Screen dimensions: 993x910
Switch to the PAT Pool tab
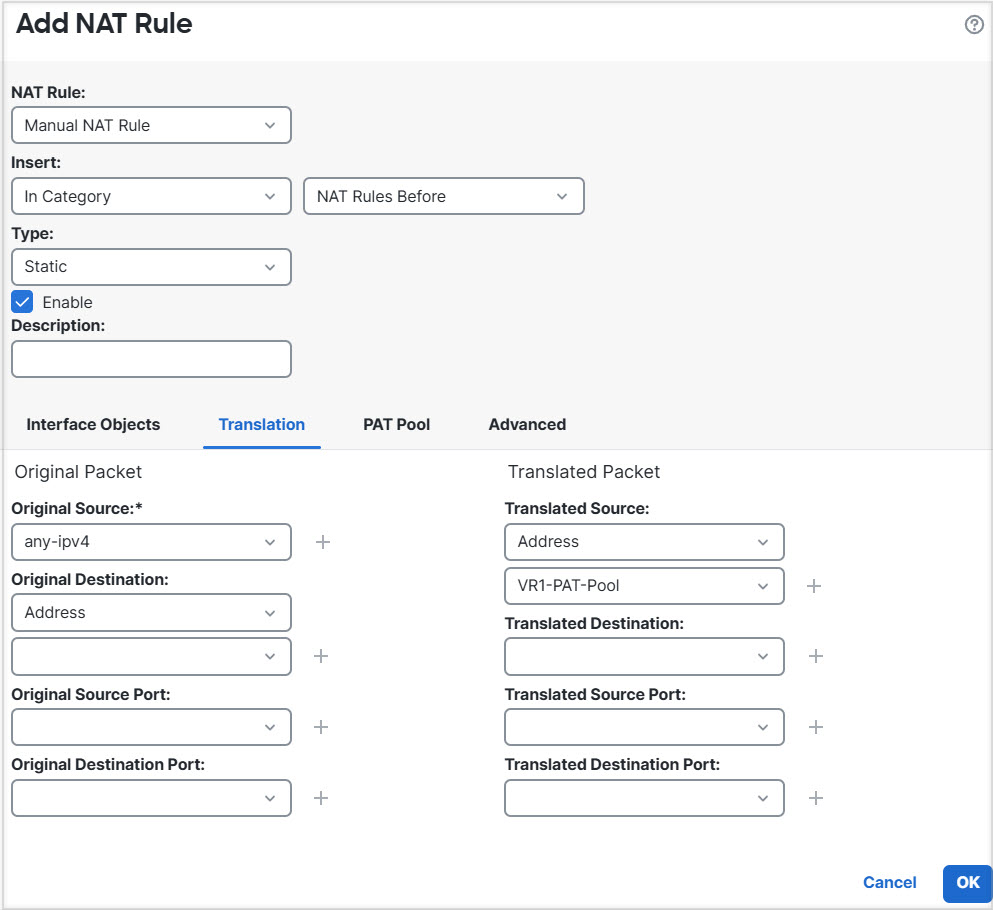(x=396, y=424)
